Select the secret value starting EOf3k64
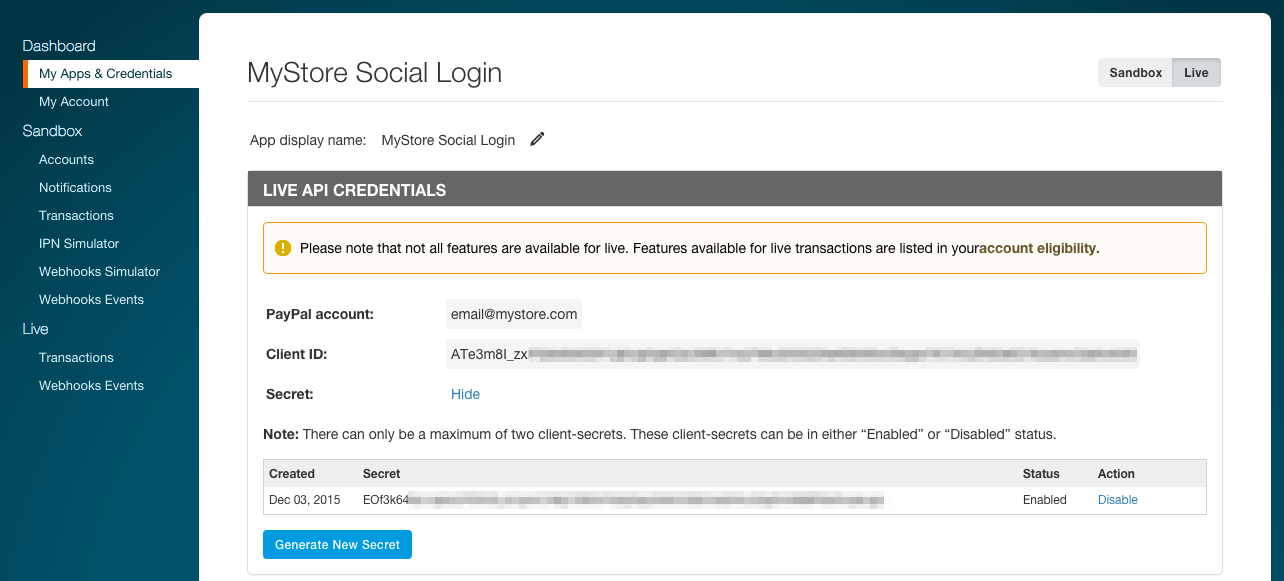 click(x=624, y=500)
